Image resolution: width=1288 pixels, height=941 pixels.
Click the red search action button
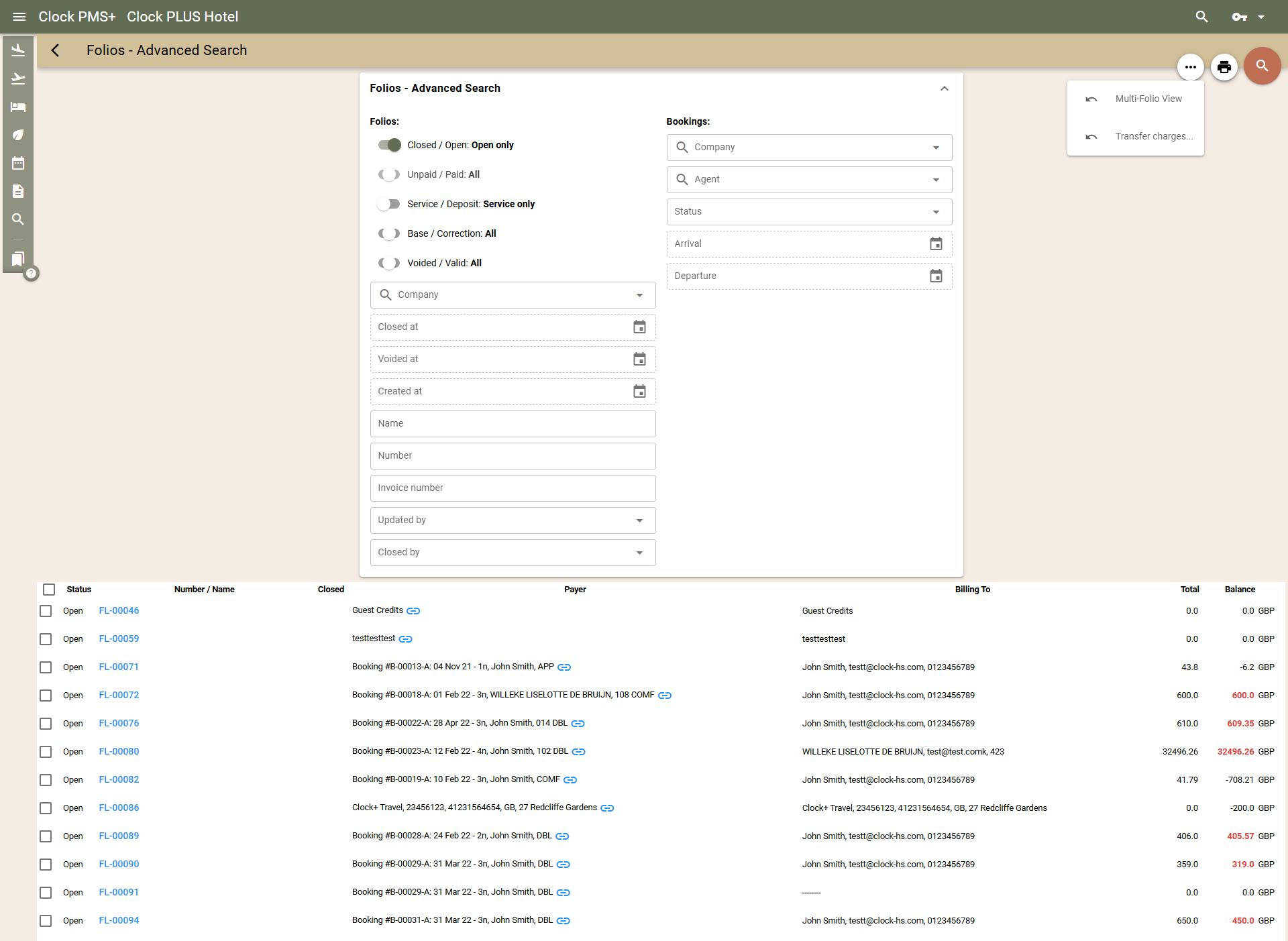point(1262,66)
